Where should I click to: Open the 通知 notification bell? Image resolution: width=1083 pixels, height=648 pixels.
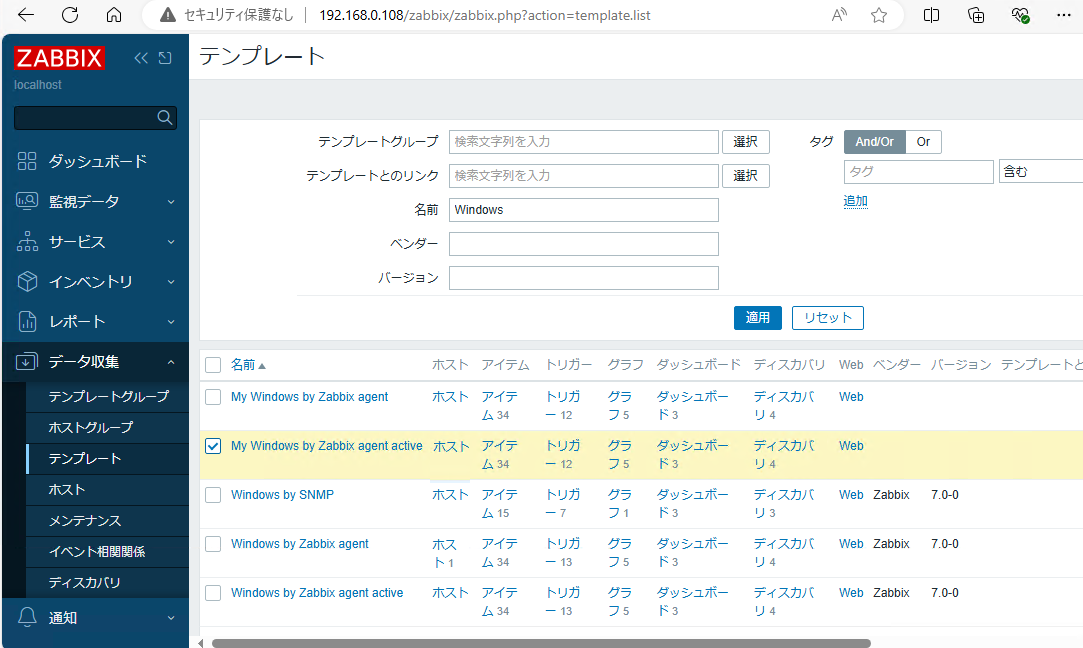(27, 618)
